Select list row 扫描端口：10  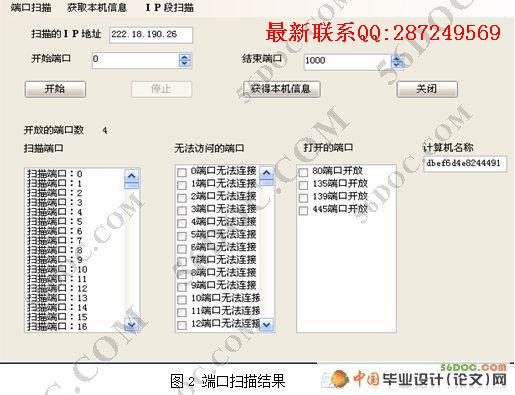pos(75,269)
